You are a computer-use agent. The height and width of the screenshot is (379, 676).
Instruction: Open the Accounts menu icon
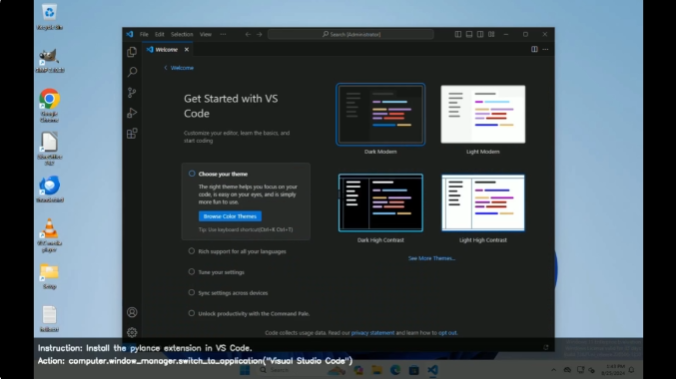[x=132, y=312]
